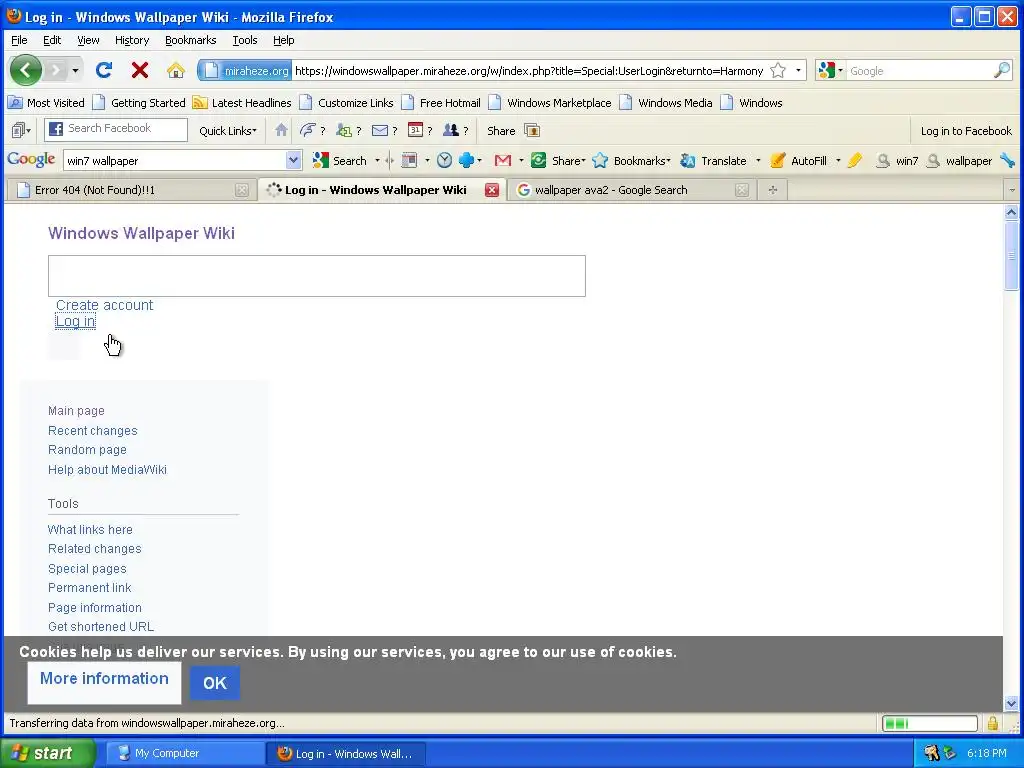Click the Google logo on Google Toolbar
Screen dimensions: 1024x768
pos(31,160)
